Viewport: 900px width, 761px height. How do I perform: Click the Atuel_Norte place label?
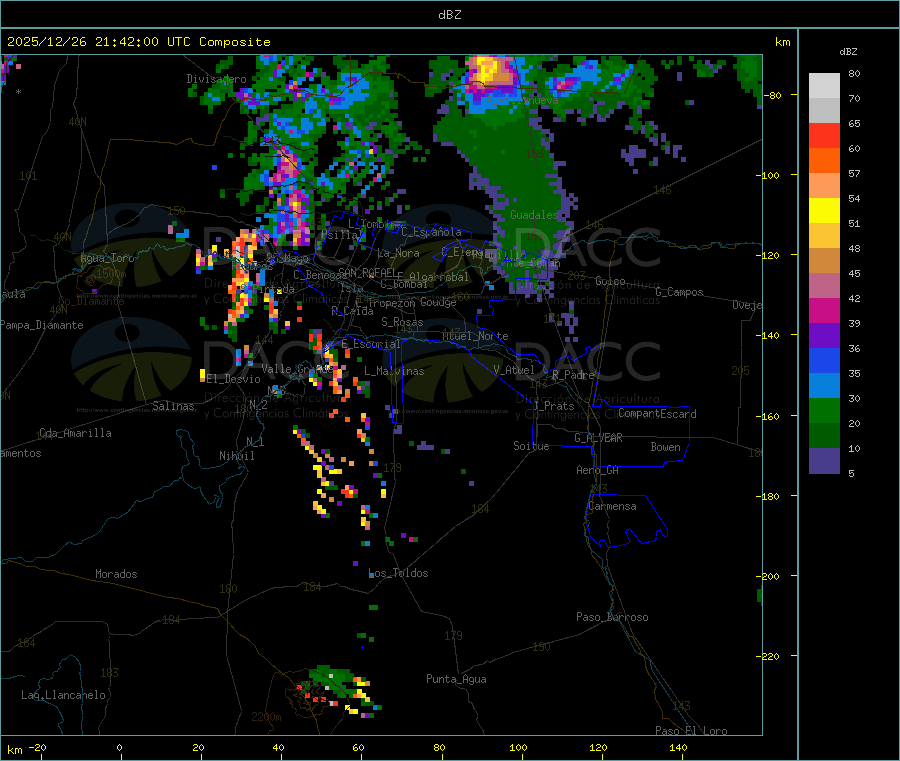click(475, 336)
